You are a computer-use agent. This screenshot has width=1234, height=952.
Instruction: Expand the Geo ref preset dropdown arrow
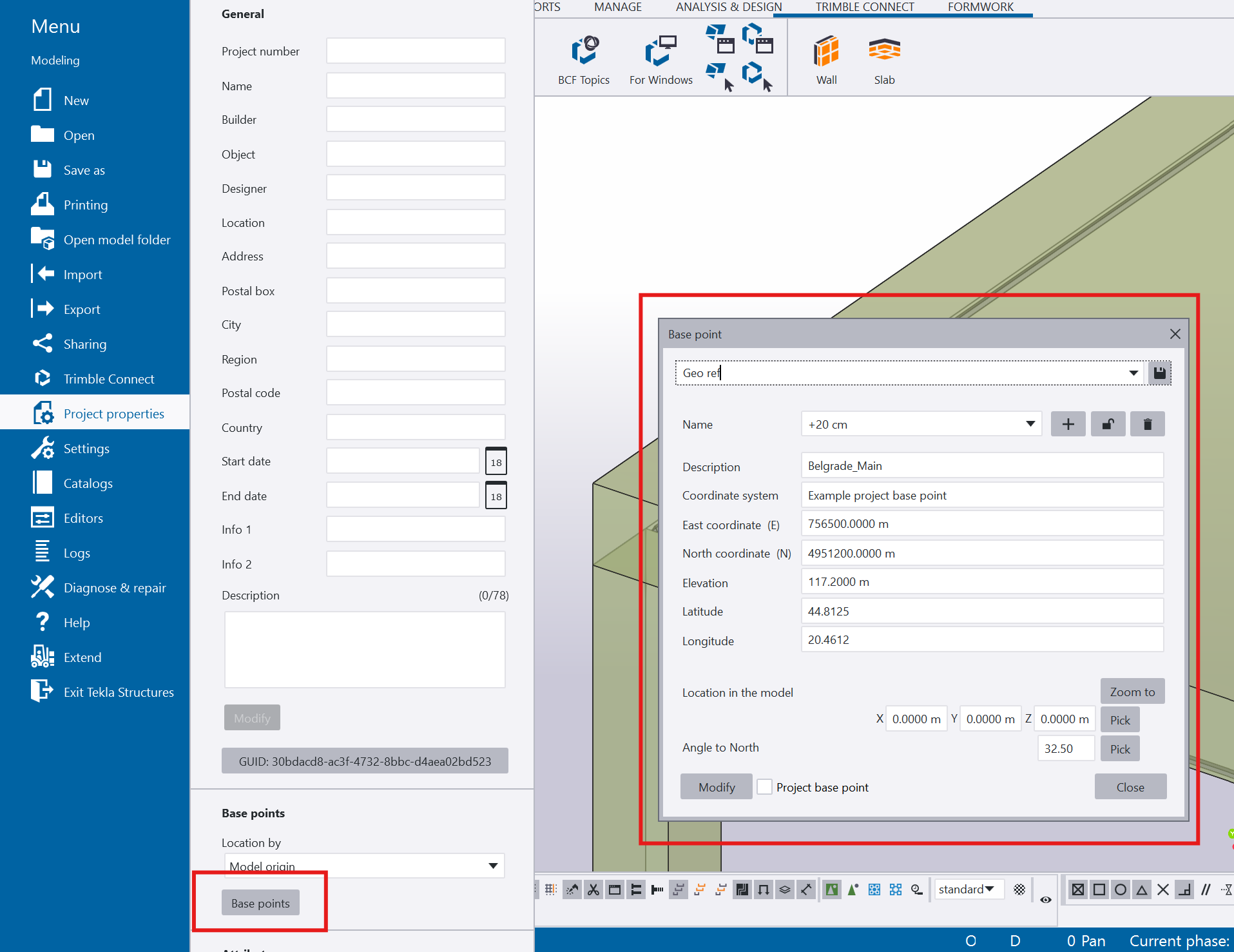tap(1133, 373)
